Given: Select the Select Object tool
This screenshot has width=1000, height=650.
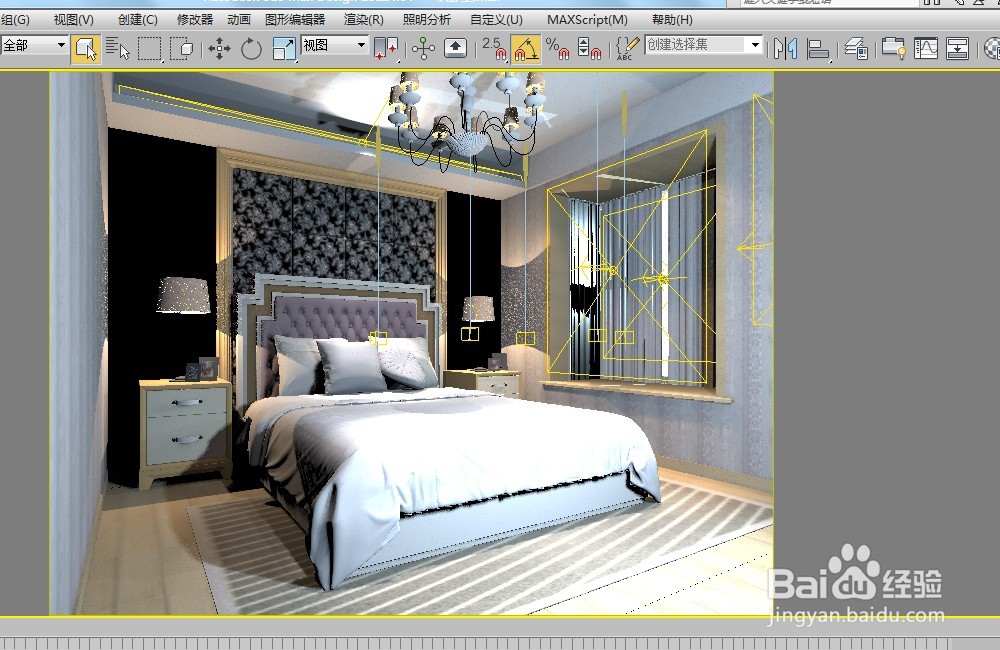Looking at the screenshot, I should pos(86,48).
